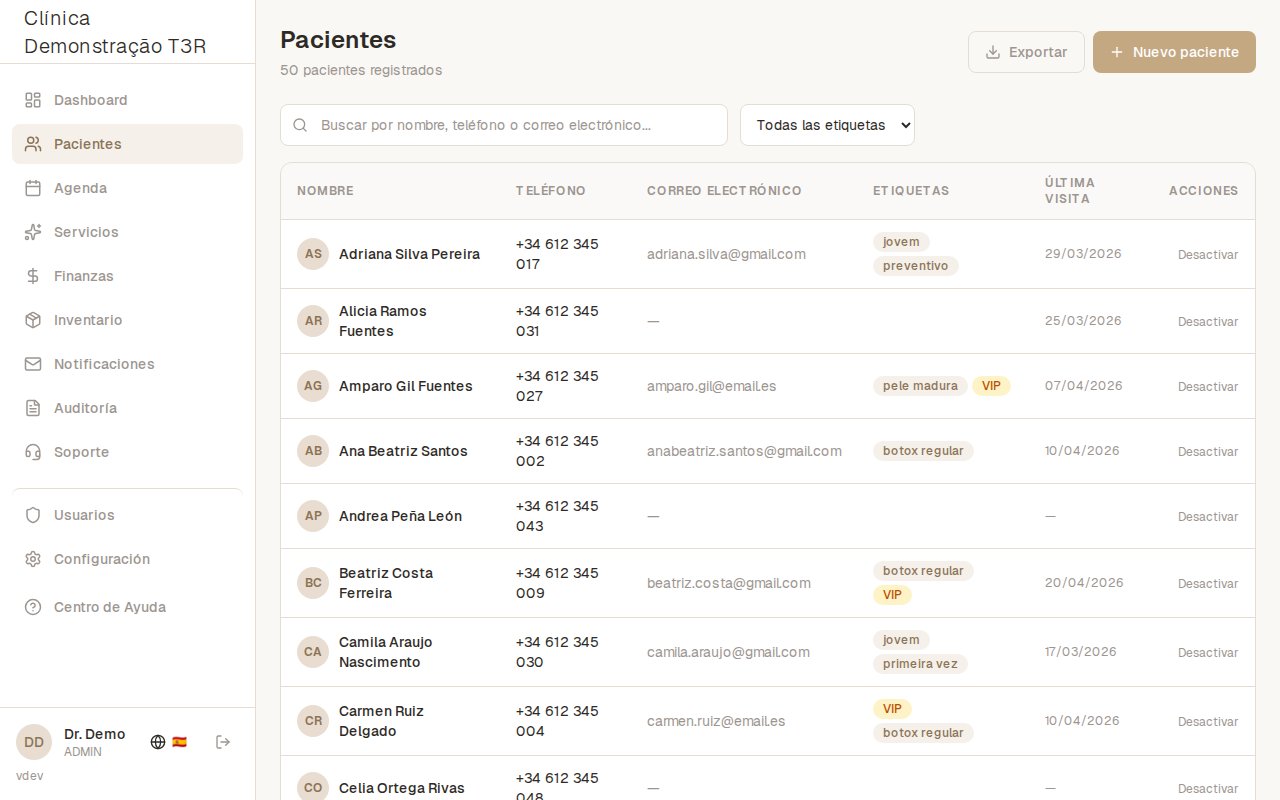
Task: Click the patient search field
Action: tap(504, 125)
